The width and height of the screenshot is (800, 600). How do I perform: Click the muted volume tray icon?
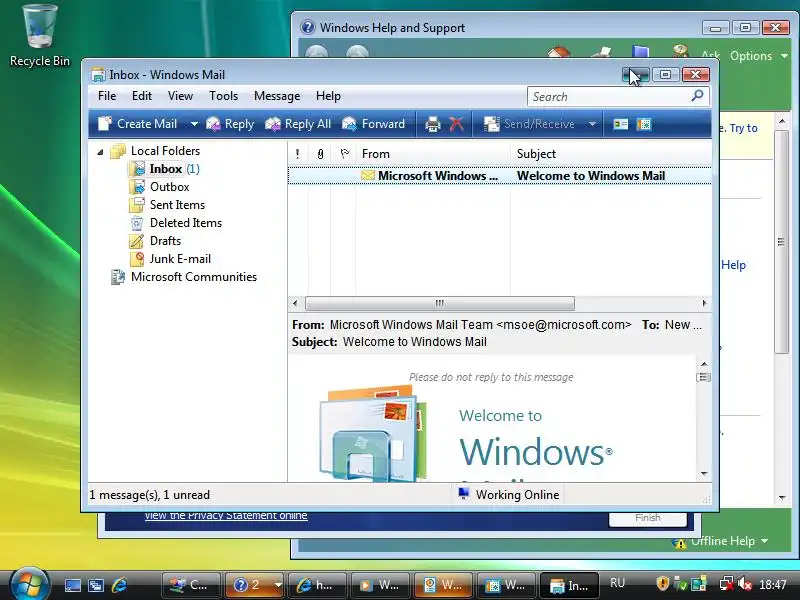745,583
